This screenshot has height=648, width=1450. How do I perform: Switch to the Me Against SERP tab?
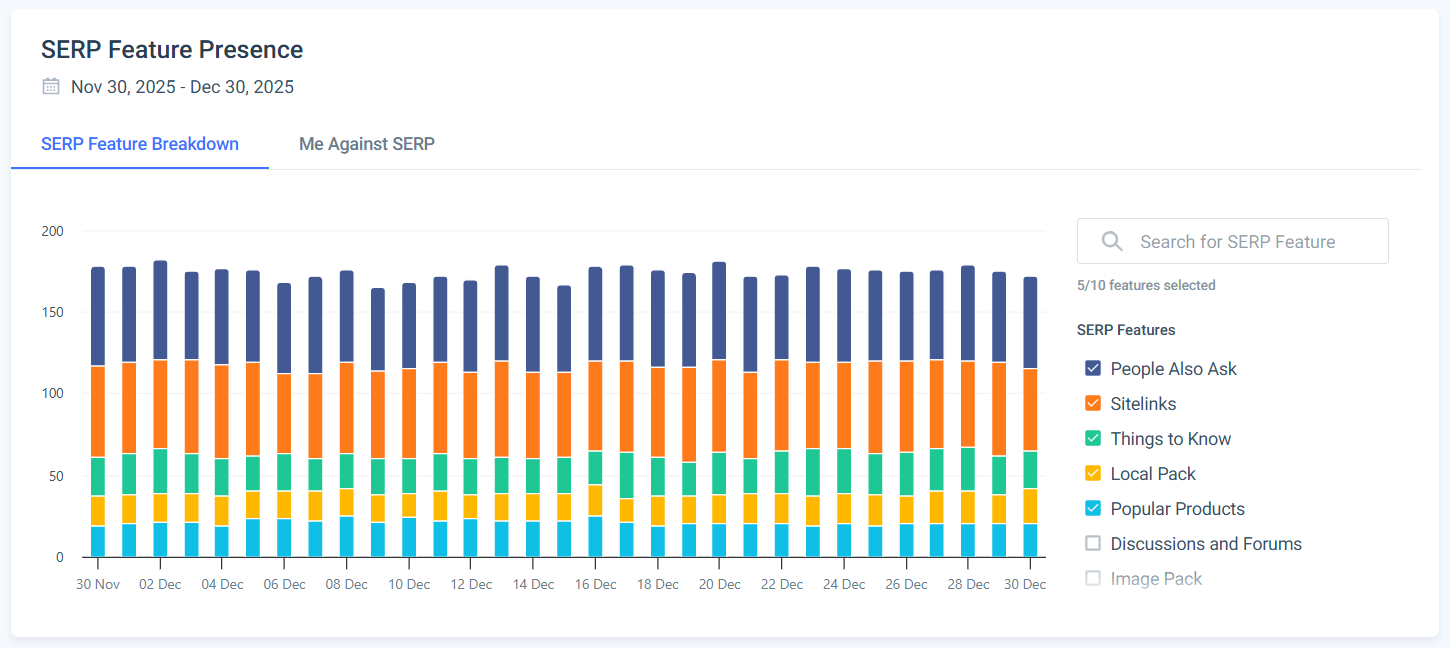click(366, 144)
